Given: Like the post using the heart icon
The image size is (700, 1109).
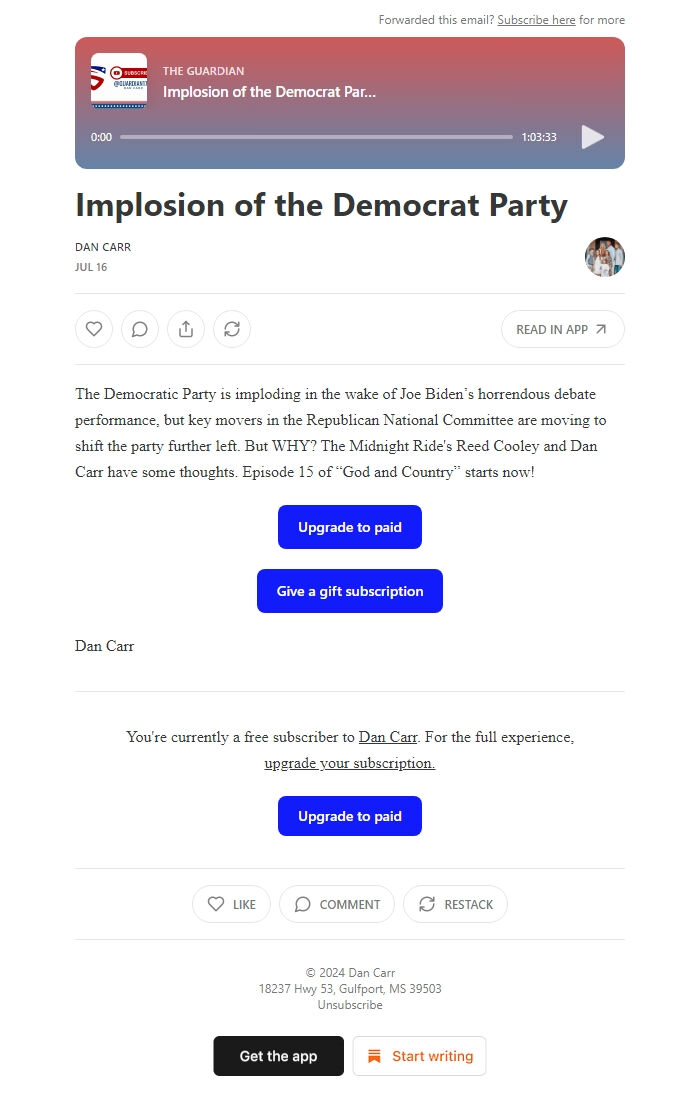Looking at the screenshot, I should [94, 328].
